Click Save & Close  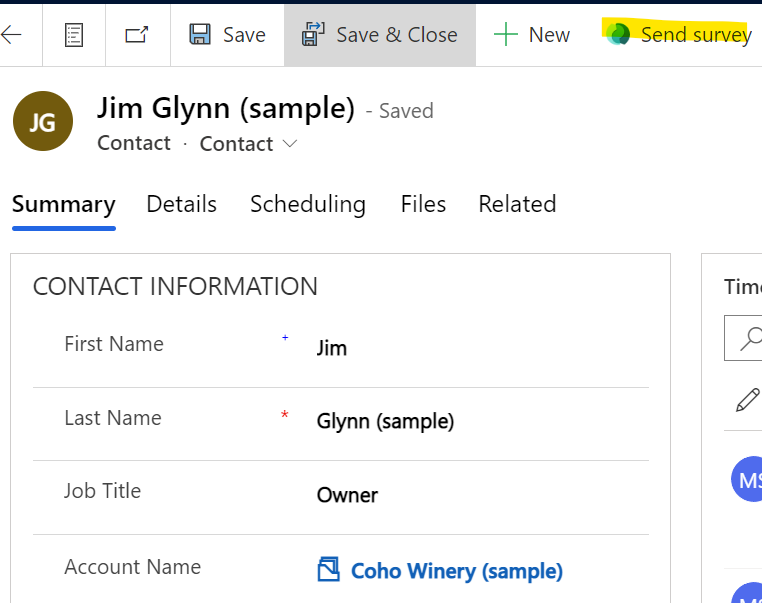(380, 35)
